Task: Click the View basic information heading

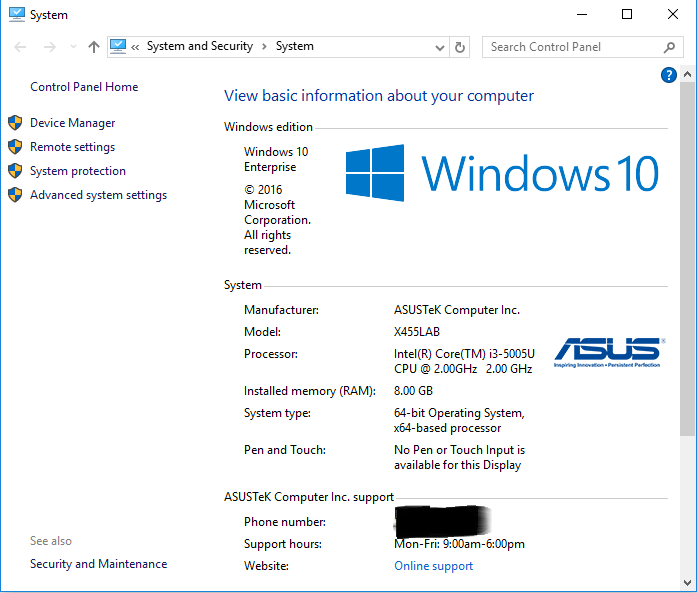Action: pyautogui.click(x=379, y=96)
